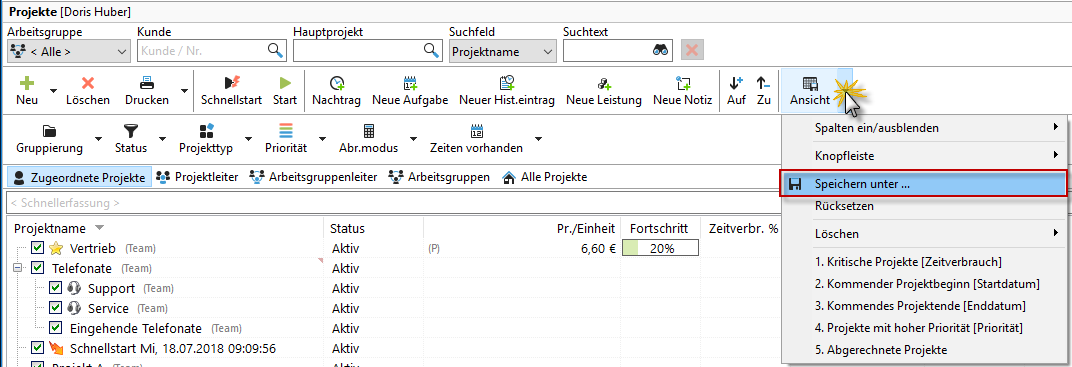Open the Neu dropdown arrow
This screenshot has height=367, width=1072.
53,90
